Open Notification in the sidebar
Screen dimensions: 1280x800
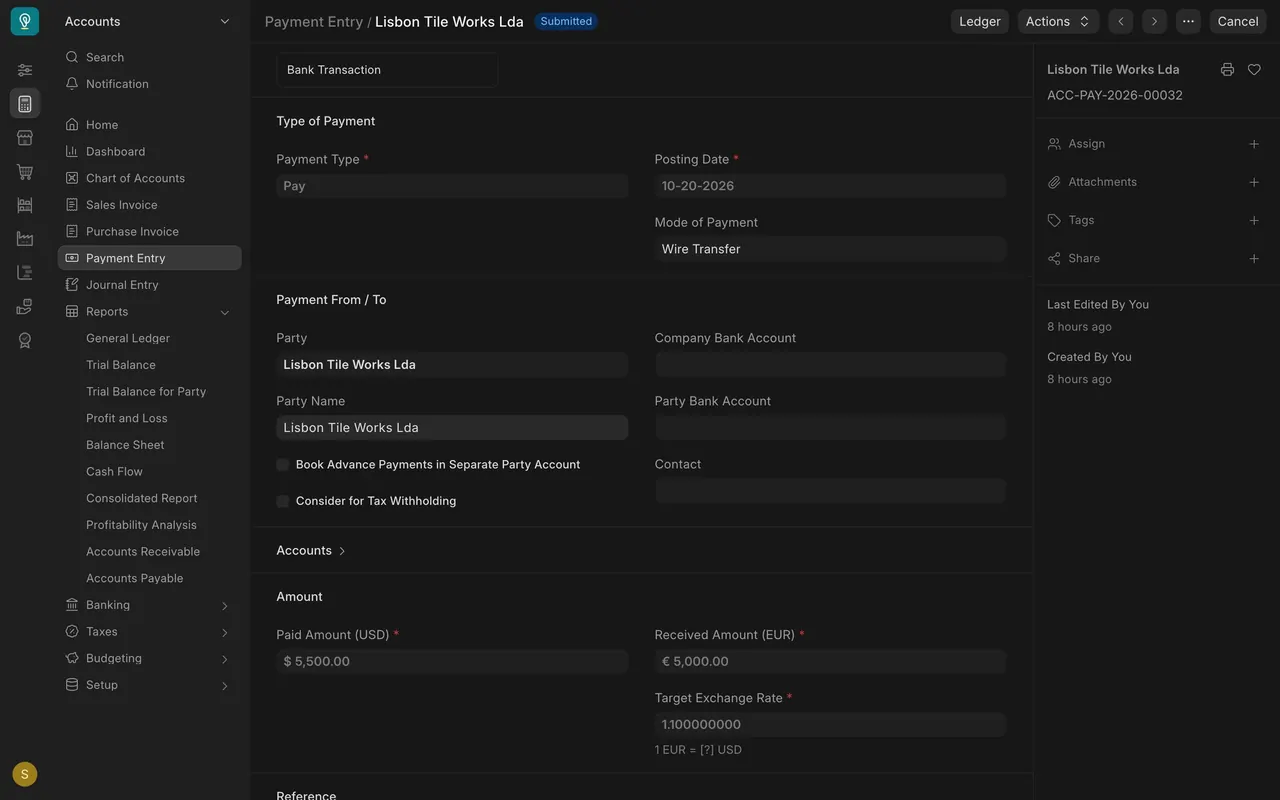pos(149,84)
